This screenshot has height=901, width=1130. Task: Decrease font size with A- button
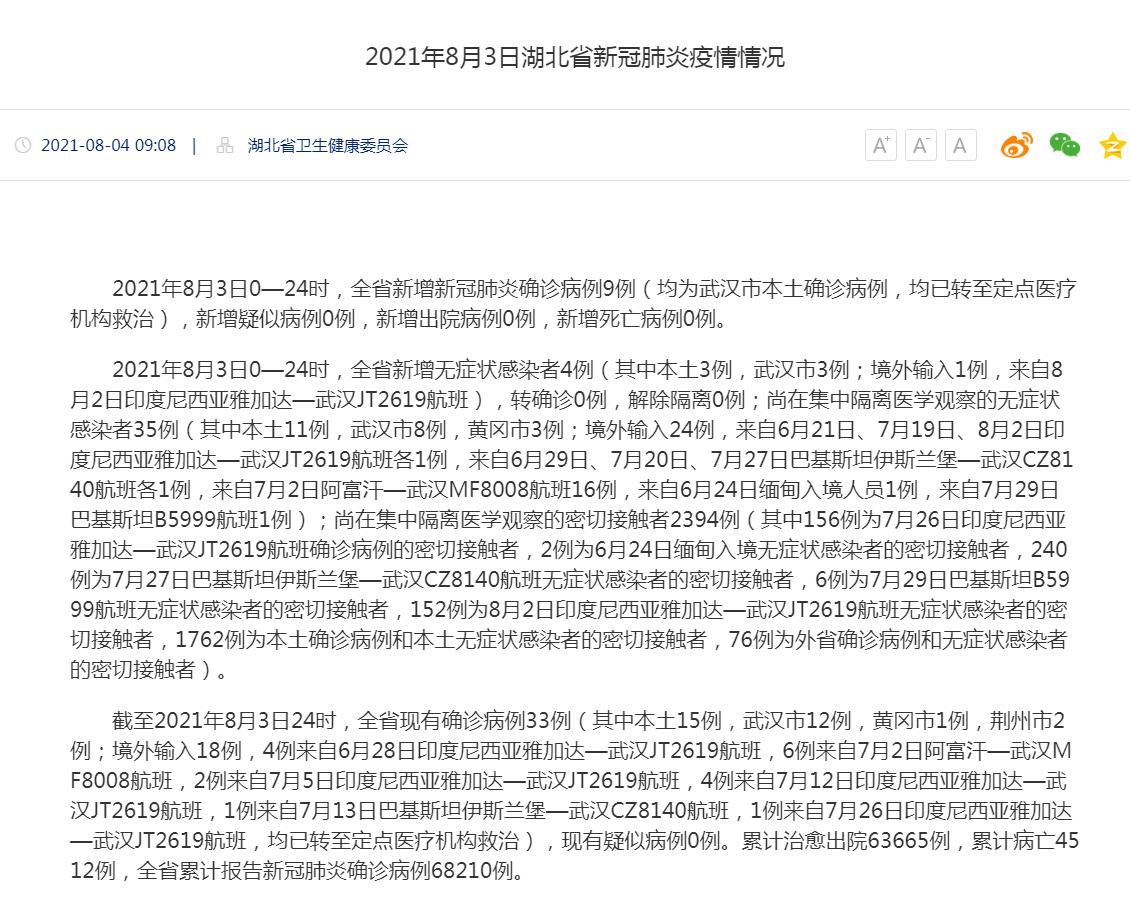point(920,146)
